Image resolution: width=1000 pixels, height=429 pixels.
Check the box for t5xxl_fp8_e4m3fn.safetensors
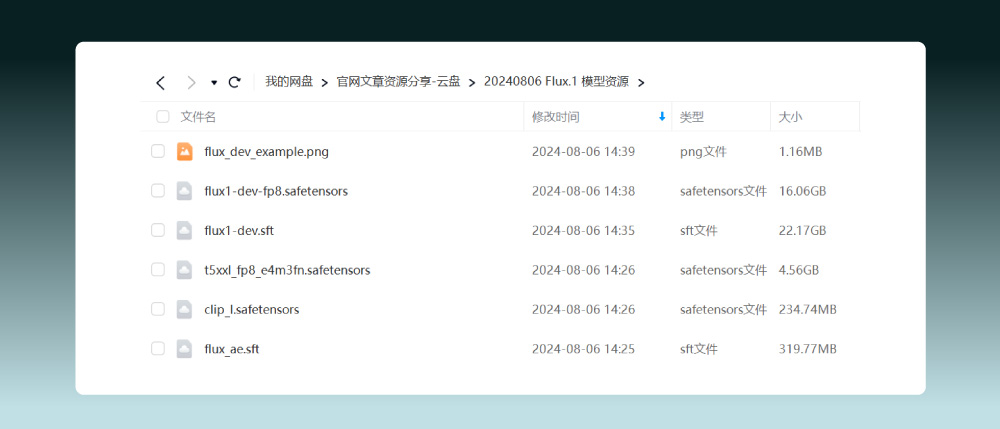click(x=158, y=270)
